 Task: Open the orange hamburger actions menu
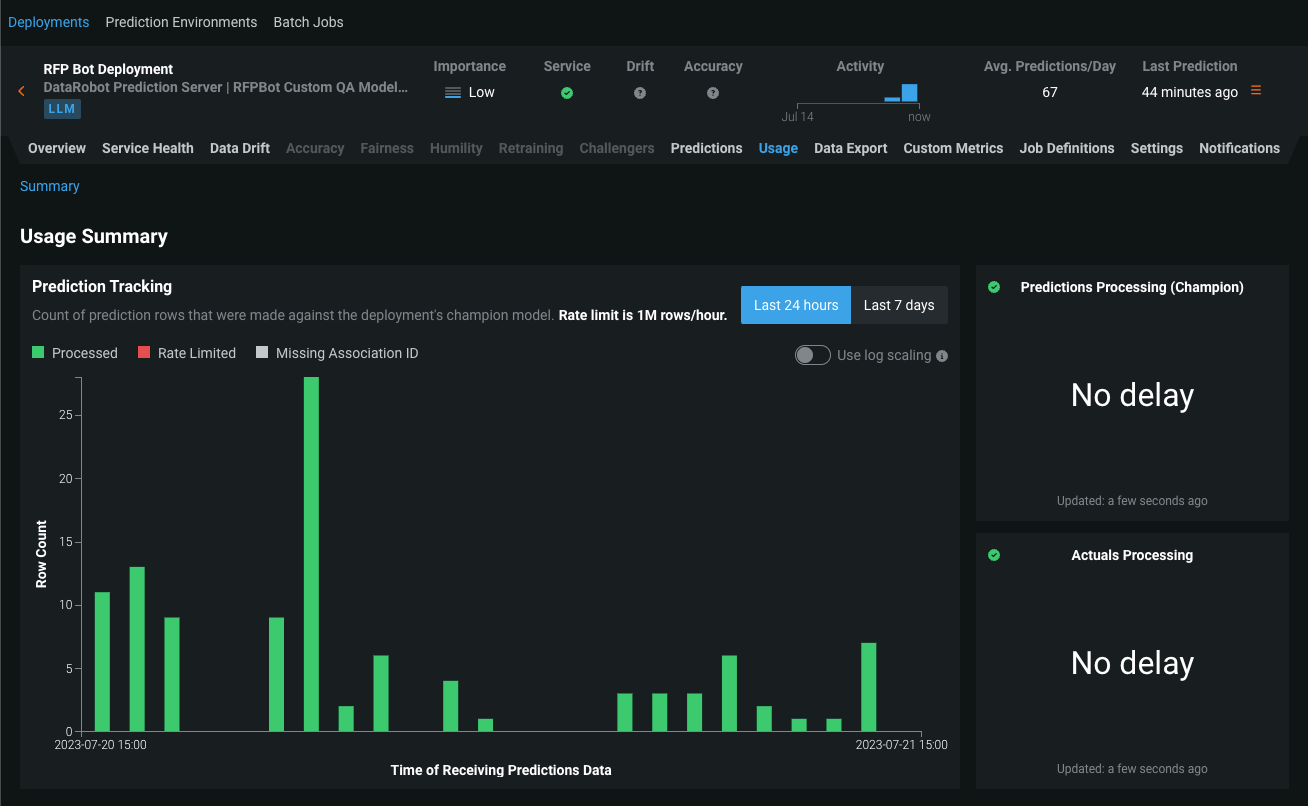[1256, 91]
